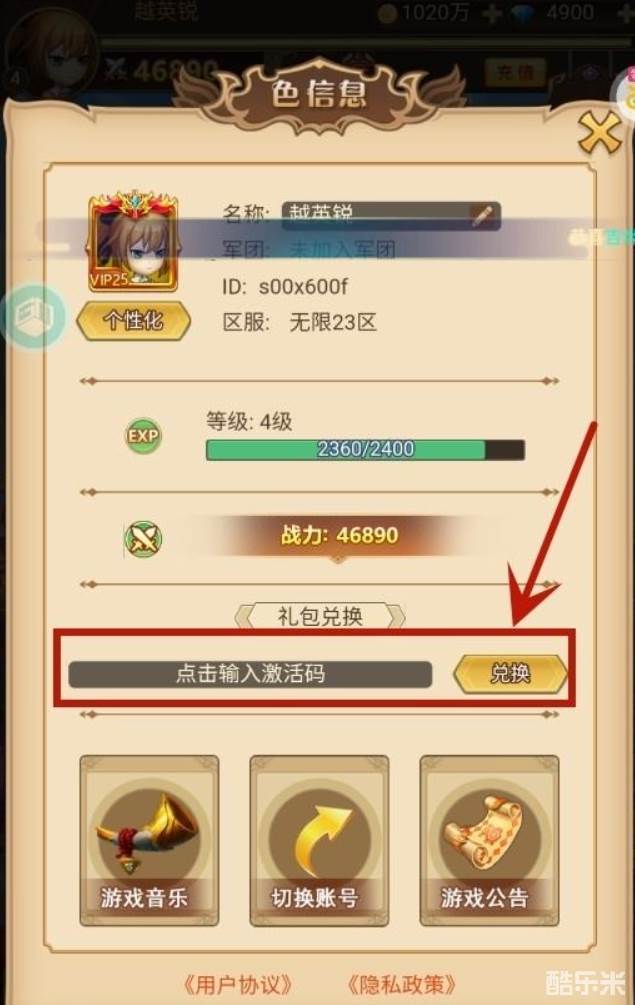Click the experience progress bar 2360/2400
Viewport: 635px width, 1005px height.
click(x=365, y=449)
